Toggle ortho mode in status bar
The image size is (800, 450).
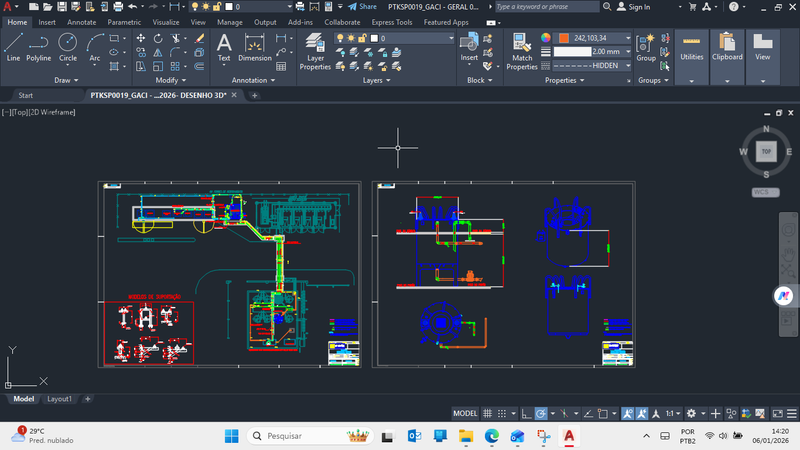526,413
